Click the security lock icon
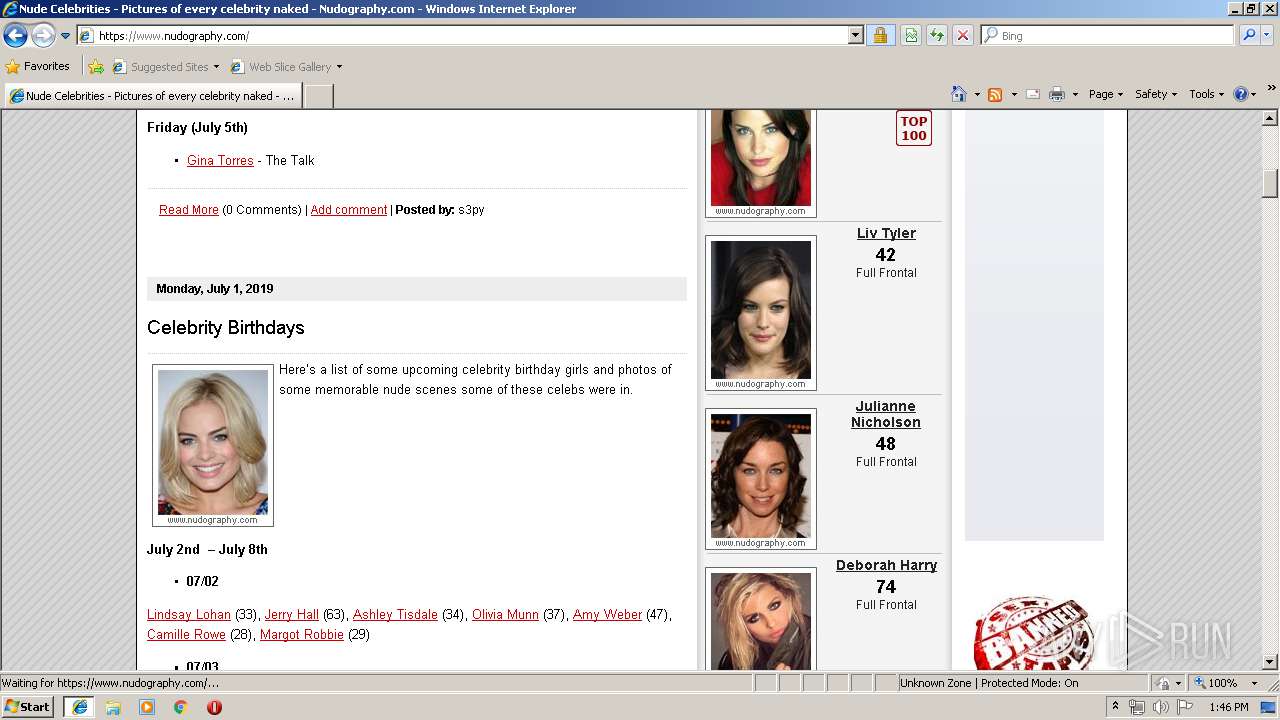1280x720 pixels. [x=880, y=36]
